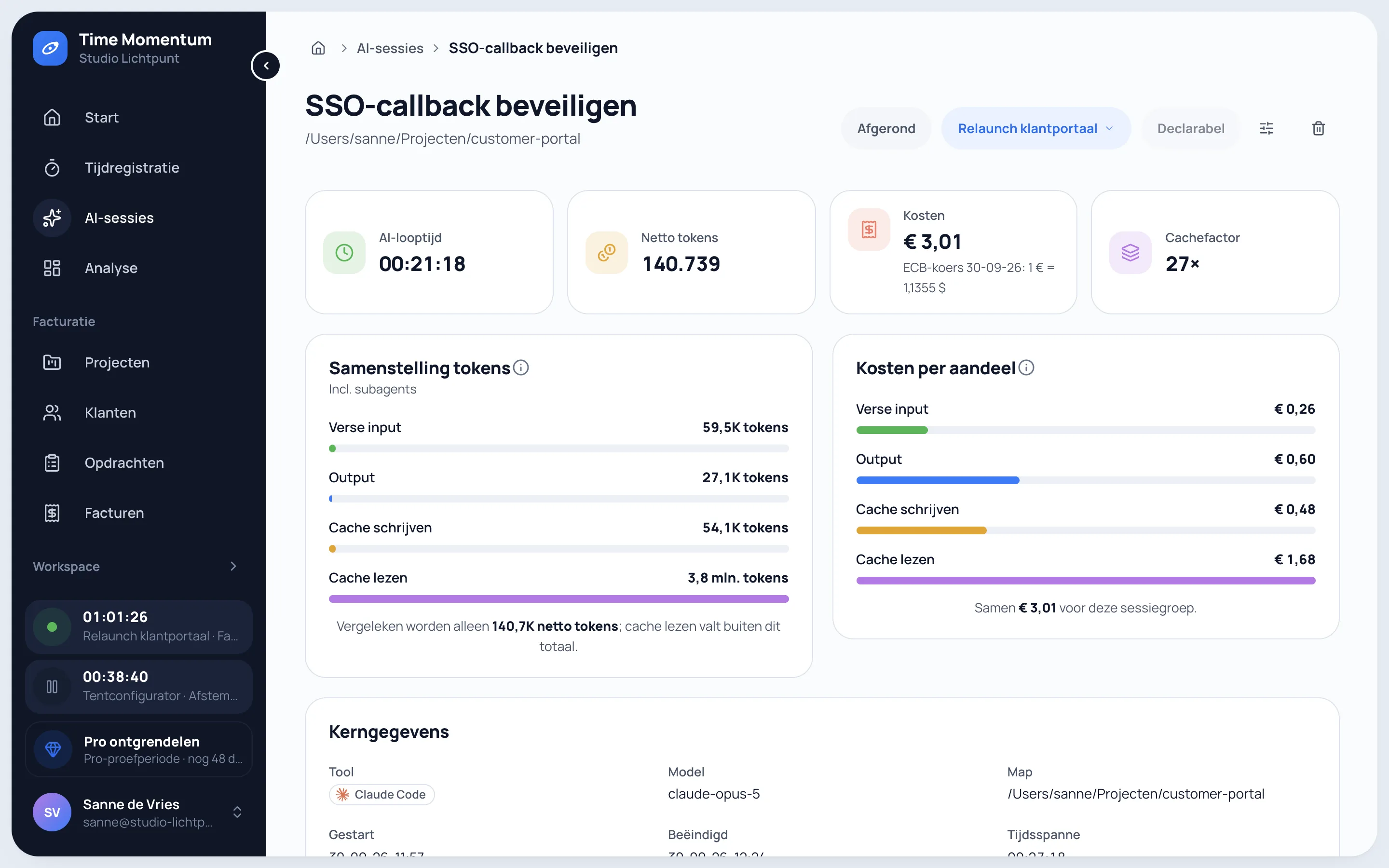
Task: Toggle the Declarabel chip
Action: coord(1190,129)
